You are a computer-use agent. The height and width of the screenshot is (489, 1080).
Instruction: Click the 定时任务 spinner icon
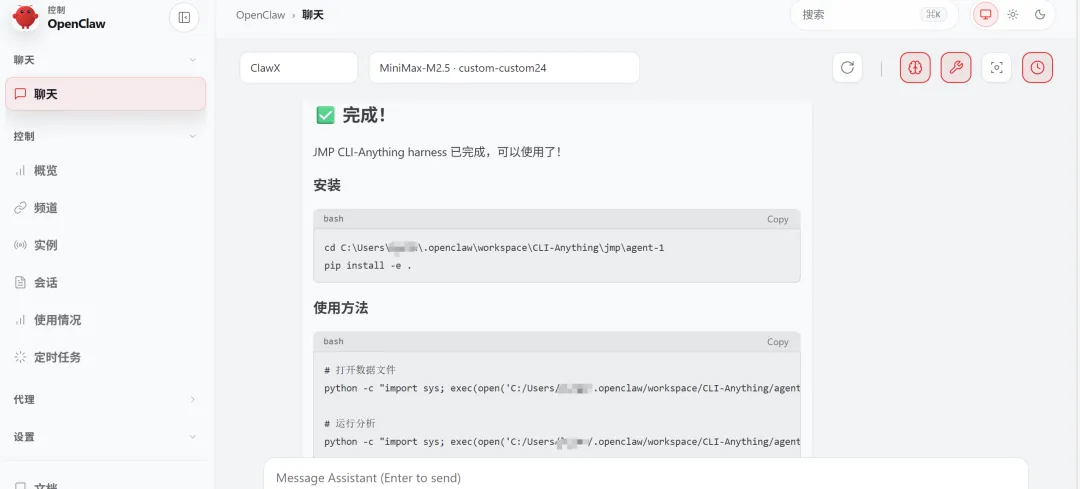click(21, 357)
